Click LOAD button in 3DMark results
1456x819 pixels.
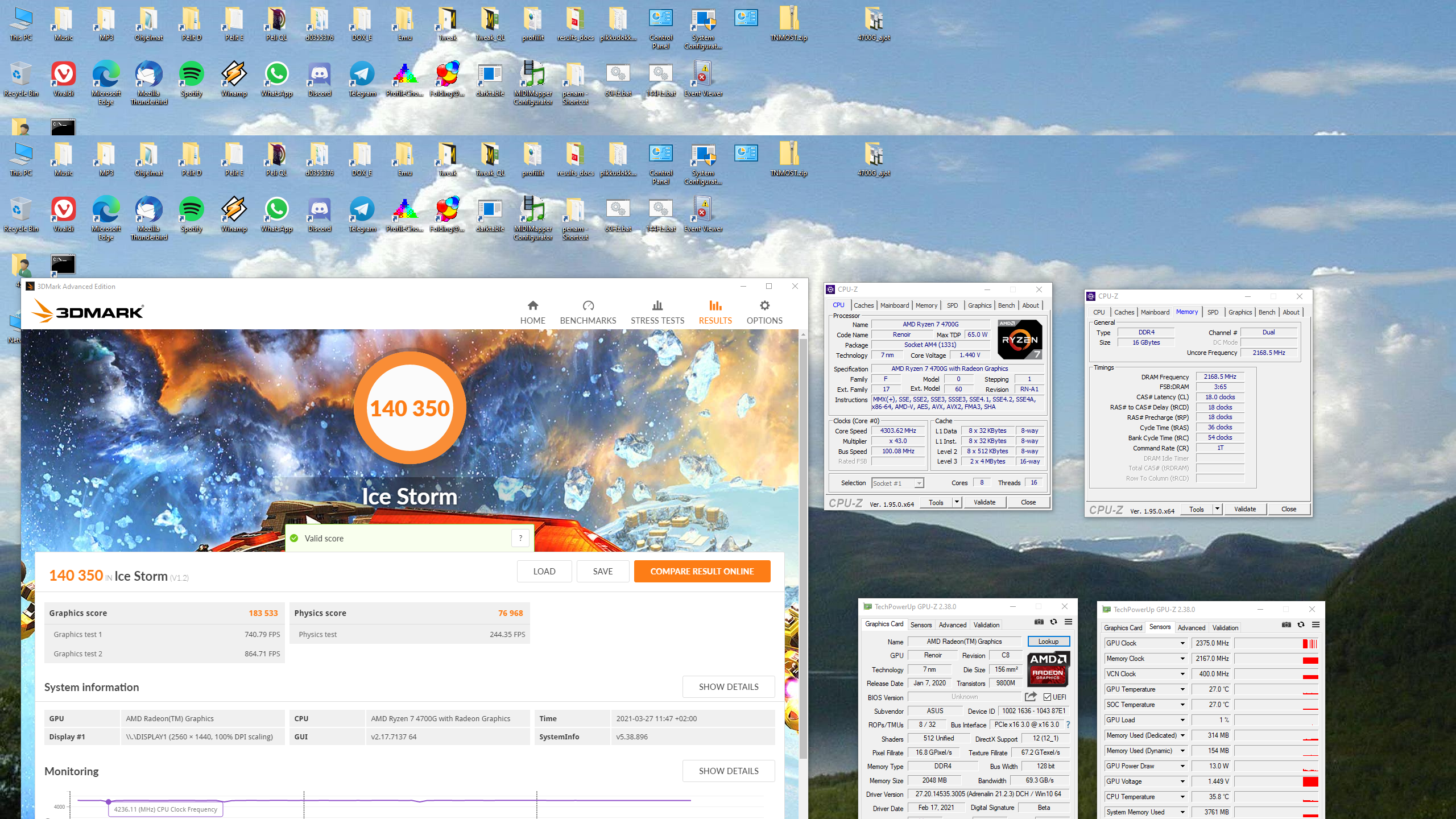point(544,571)
